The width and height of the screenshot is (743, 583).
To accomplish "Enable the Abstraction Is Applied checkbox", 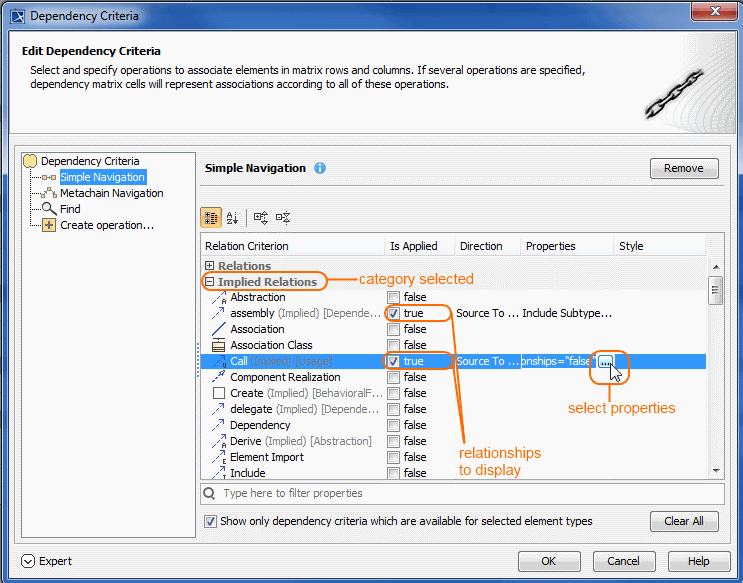I will click(x=393, y=297).
